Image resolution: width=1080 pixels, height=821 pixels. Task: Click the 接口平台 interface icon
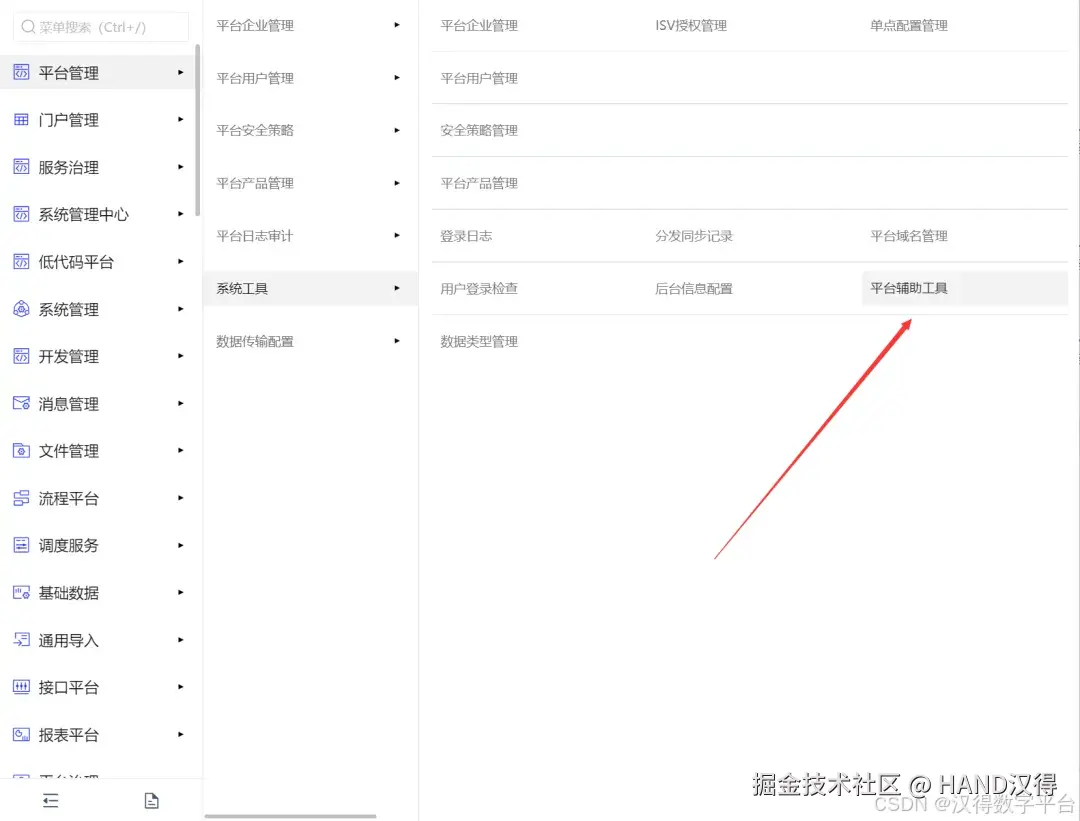coord(22,687)
